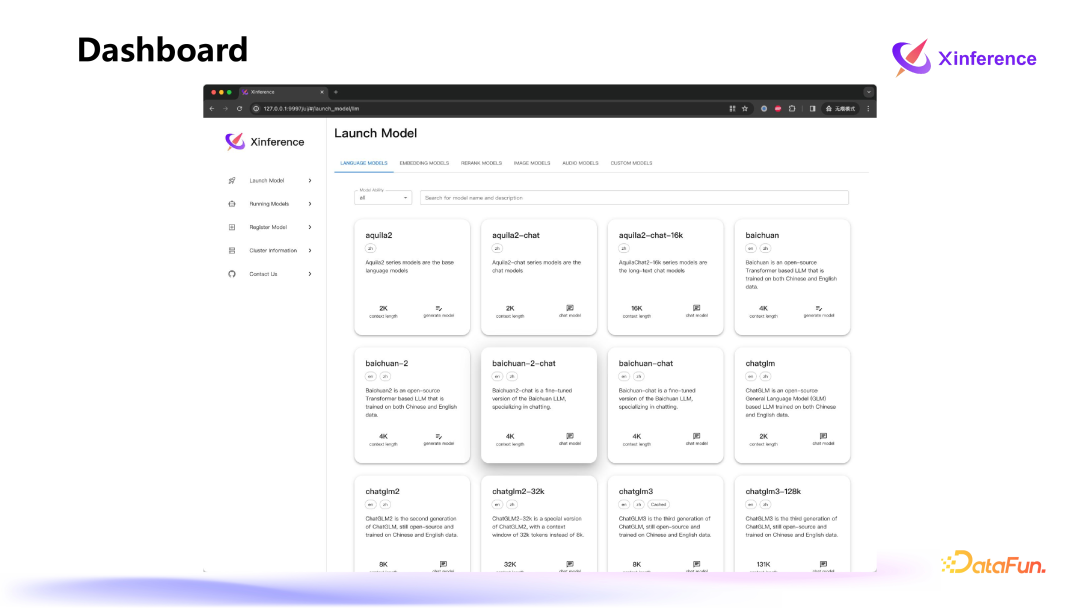Image resolution: width=1080 pixels, height=608 pixels.
Task: Open the browser extensions puzzle icon
Action: tap(792, 109)
